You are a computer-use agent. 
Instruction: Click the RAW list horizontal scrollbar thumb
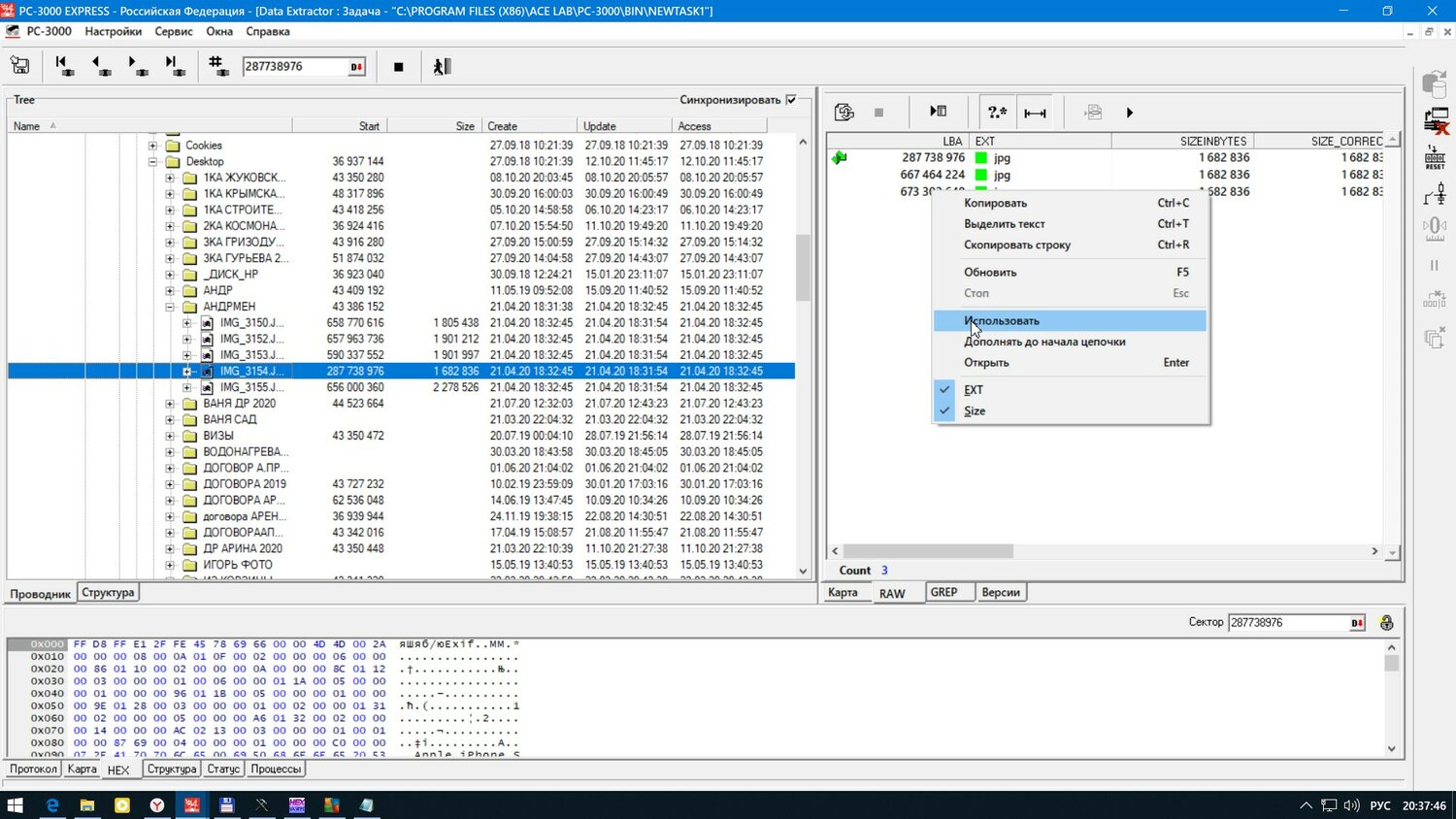pos(928,551)
